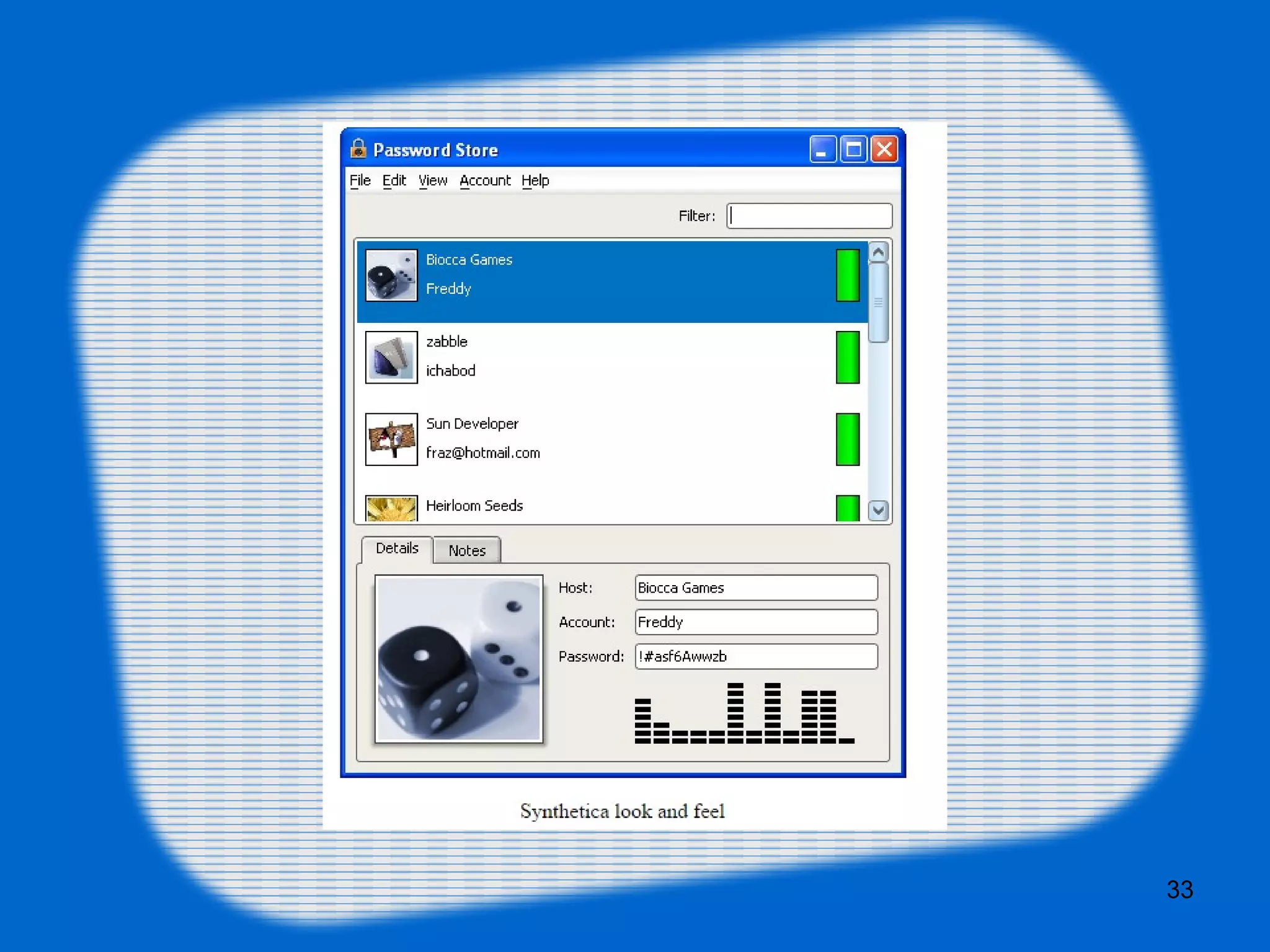Click the zabble entry's thumbnail icon
The image size is (1270, 952).
pyautogui.click(x=391, y=357)
